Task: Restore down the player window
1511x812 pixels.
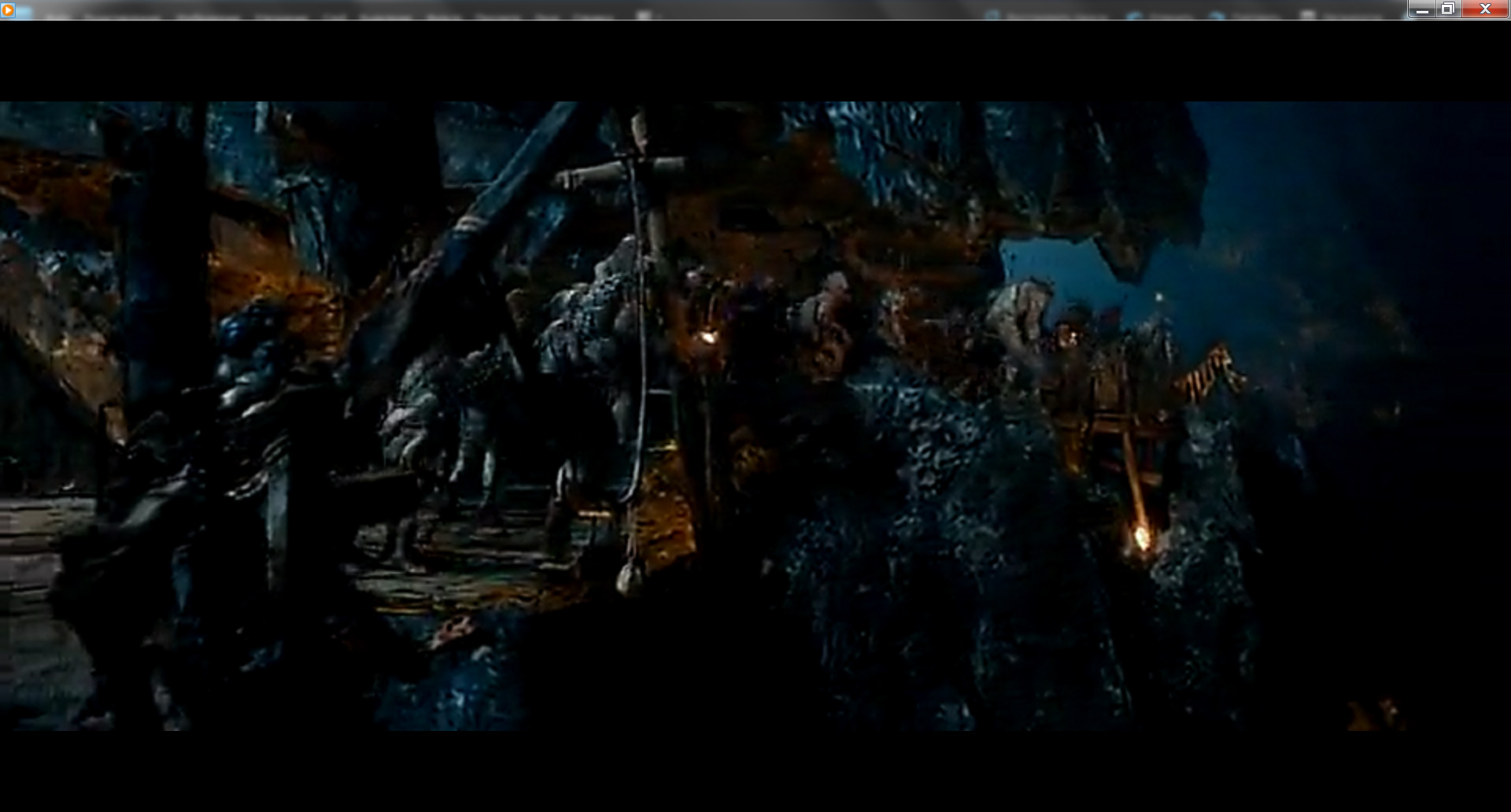Action: [x=1447, y=9]
